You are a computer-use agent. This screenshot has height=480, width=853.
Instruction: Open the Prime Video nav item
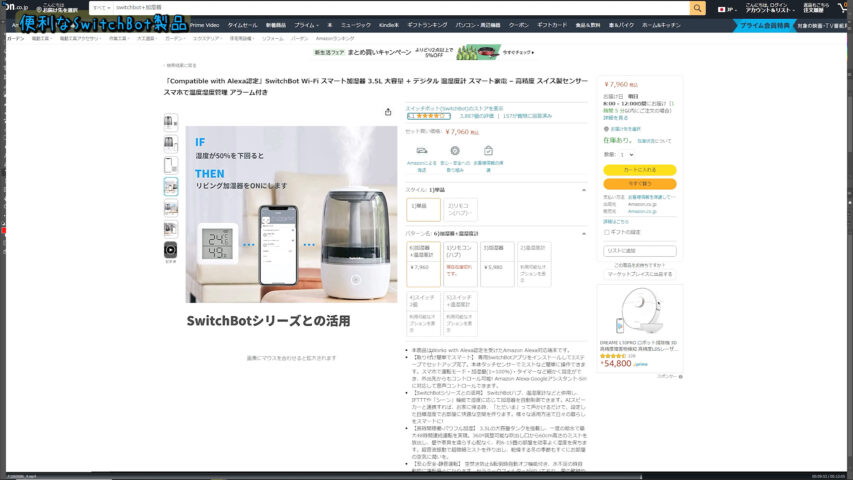pyautogui.click(x=204, y=24)
